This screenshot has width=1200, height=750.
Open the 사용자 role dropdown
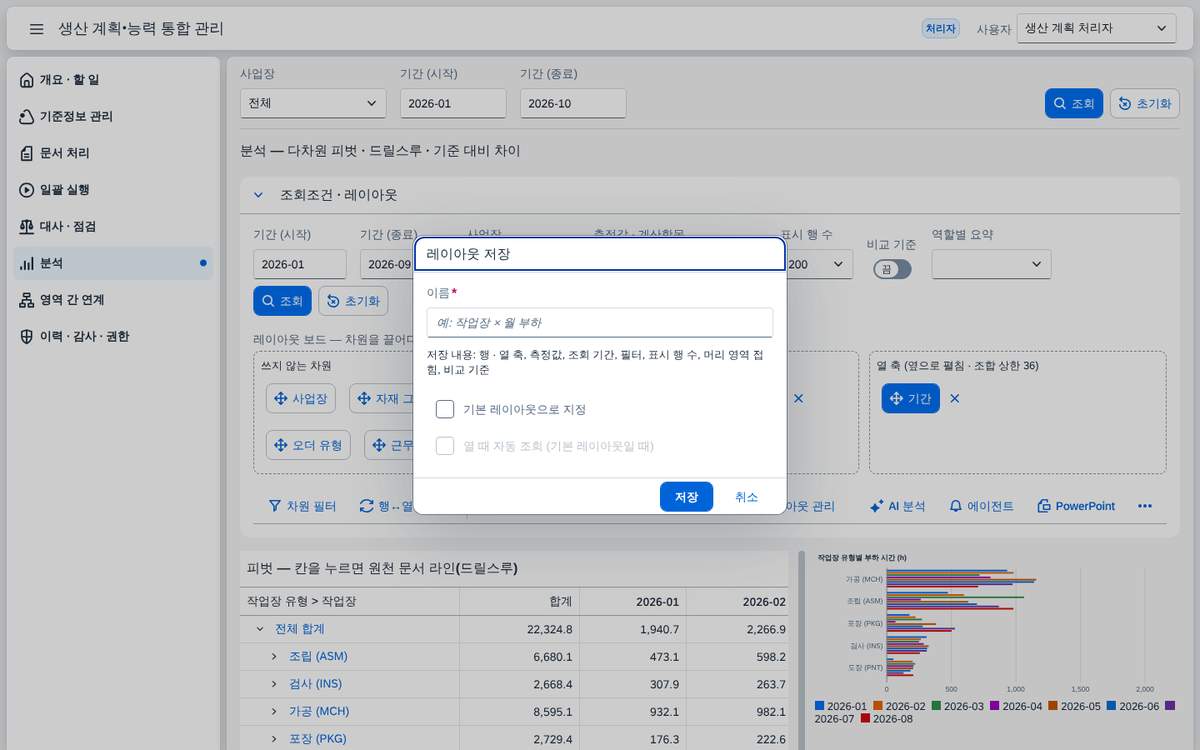click(1096, 29)
